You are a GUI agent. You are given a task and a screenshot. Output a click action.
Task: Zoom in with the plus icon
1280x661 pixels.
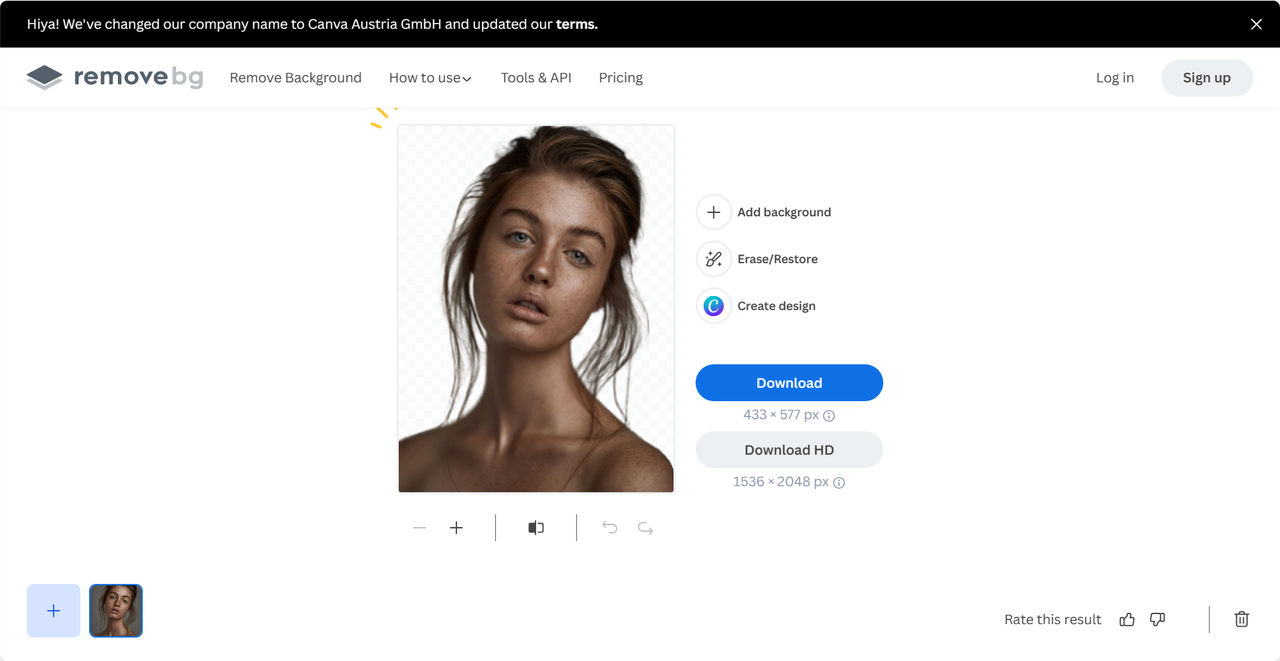[456, 528]
